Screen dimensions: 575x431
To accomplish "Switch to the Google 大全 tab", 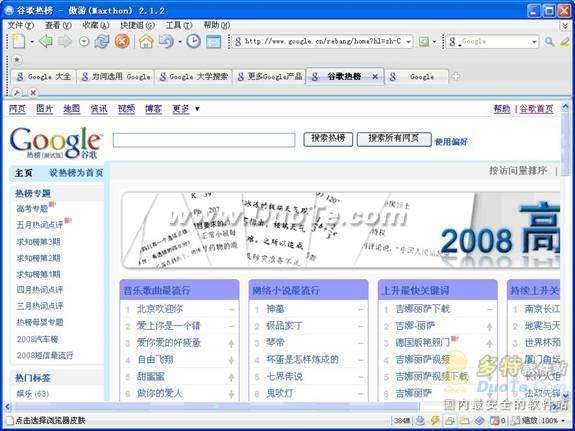I will (44, 77).
